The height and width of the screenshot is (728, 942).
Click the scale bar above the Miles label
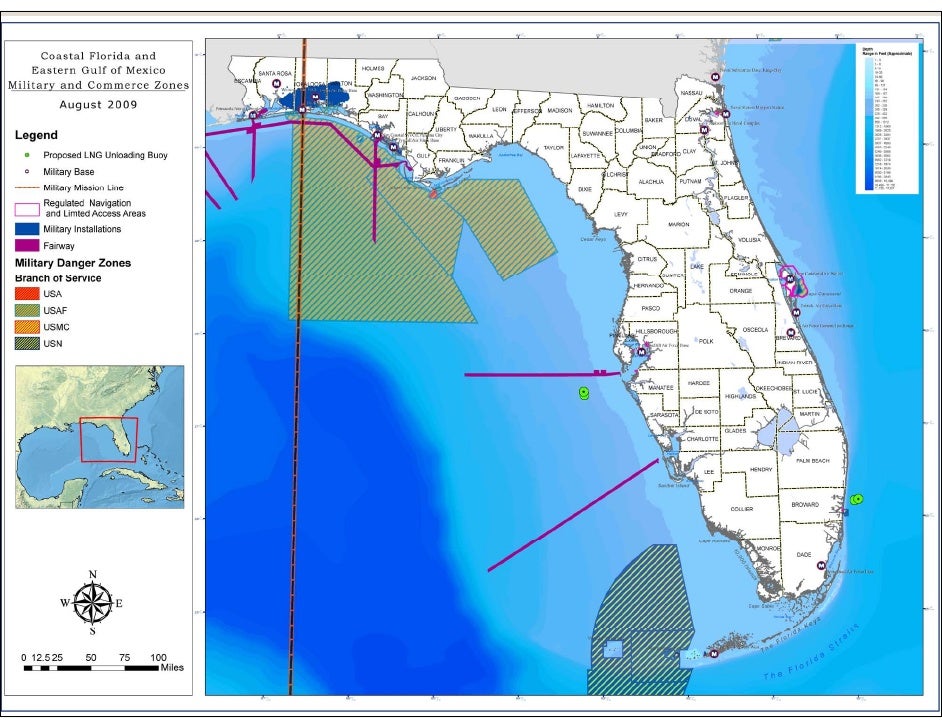point(91,668)
